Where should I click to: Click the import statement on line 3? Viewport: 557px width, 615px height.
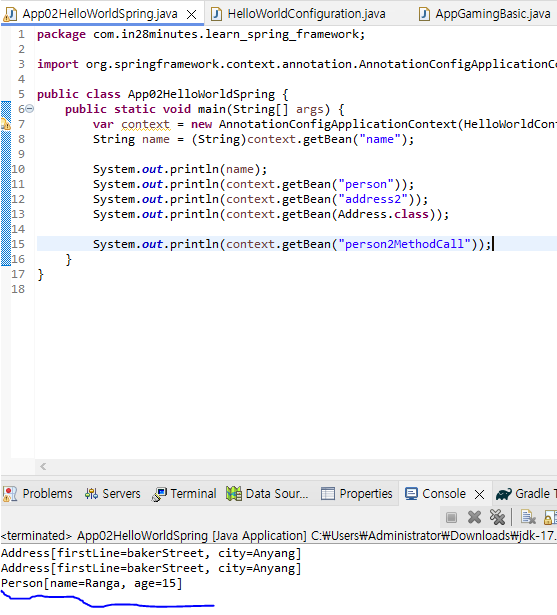297,64
